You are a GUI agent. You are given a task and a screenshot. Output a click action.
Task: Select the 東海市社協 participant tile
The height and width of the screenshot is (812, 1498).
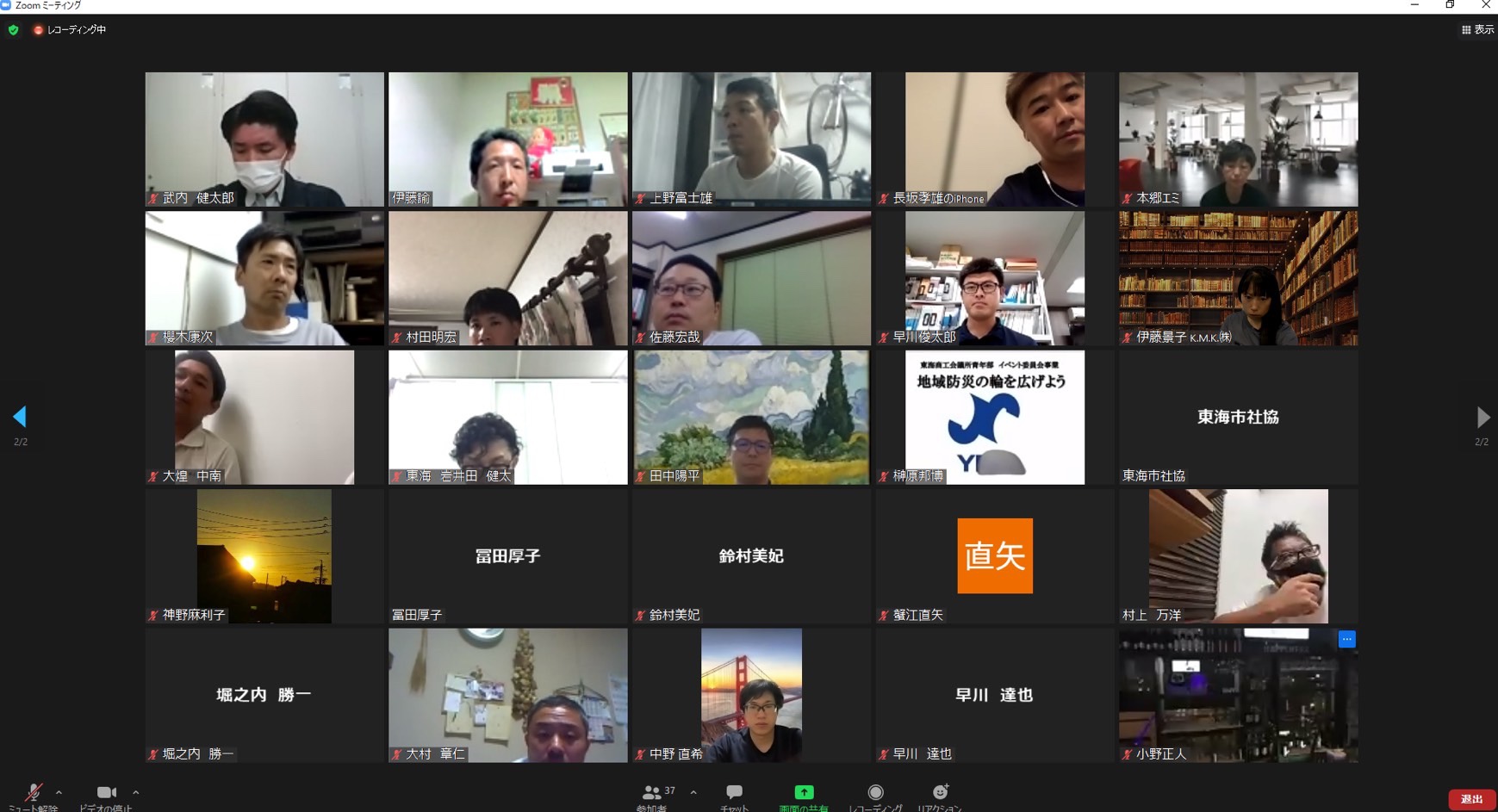(x=1238, y=417)
